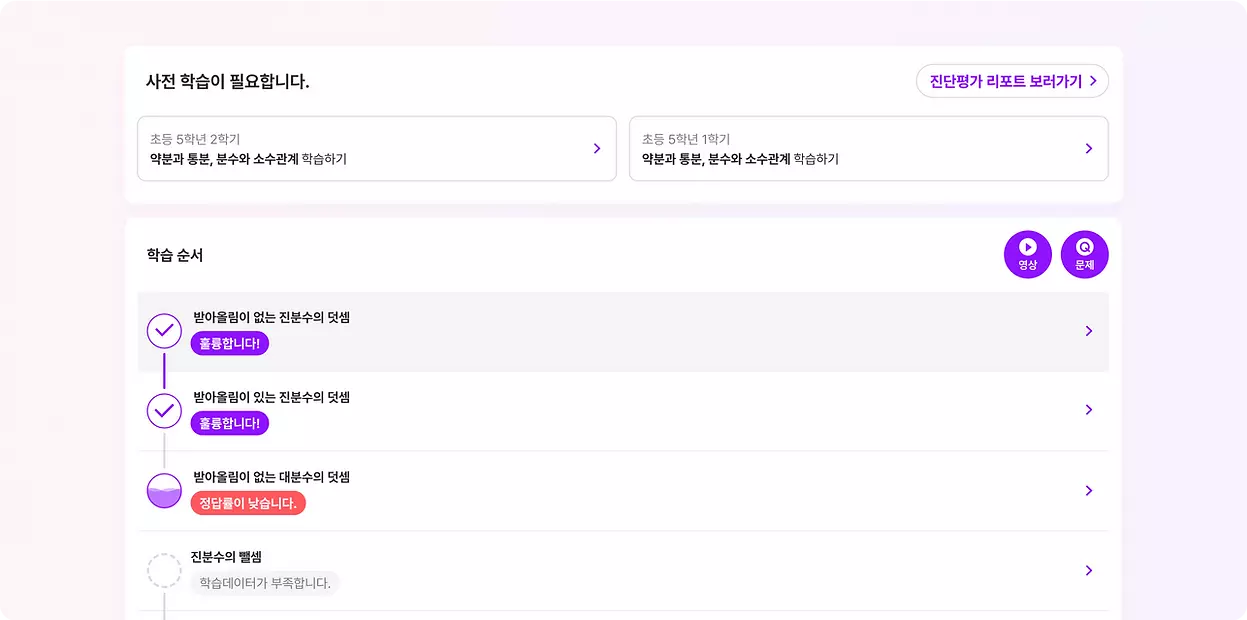Click dashed empty circle for 진분수의 뺄셈
This screenshot has height=620, width=1247.
164,571
